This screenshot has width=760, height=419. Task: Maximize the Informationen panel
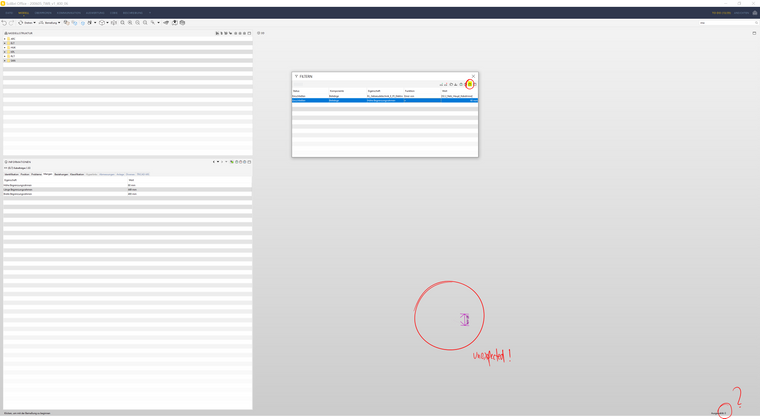pos(250,162)
